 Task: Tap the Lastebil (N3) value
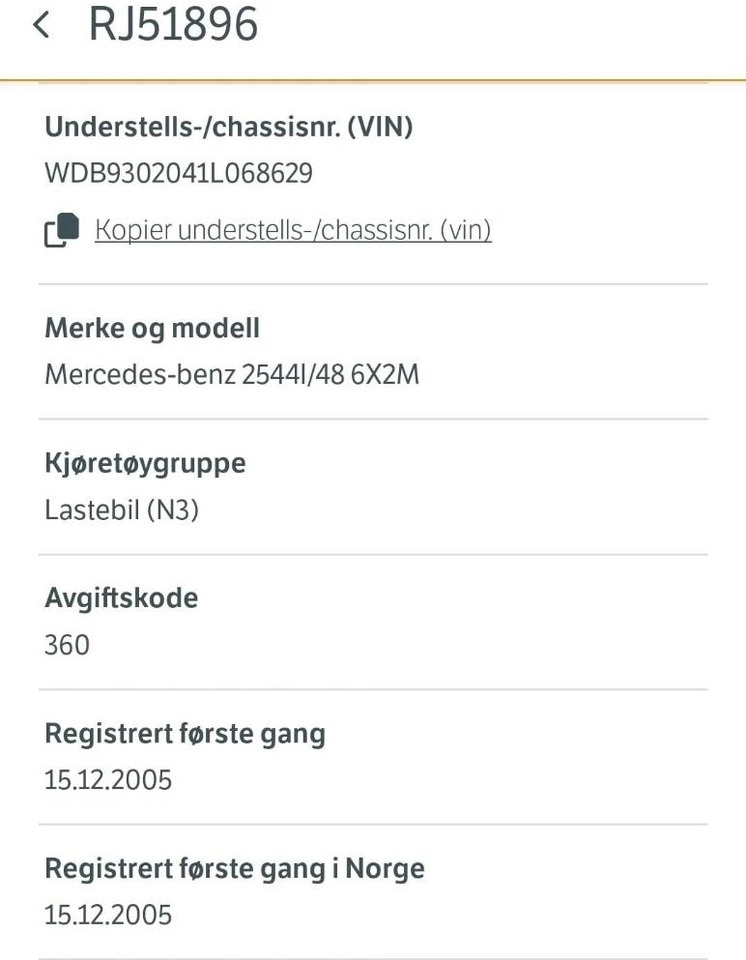tap(122, 510)
